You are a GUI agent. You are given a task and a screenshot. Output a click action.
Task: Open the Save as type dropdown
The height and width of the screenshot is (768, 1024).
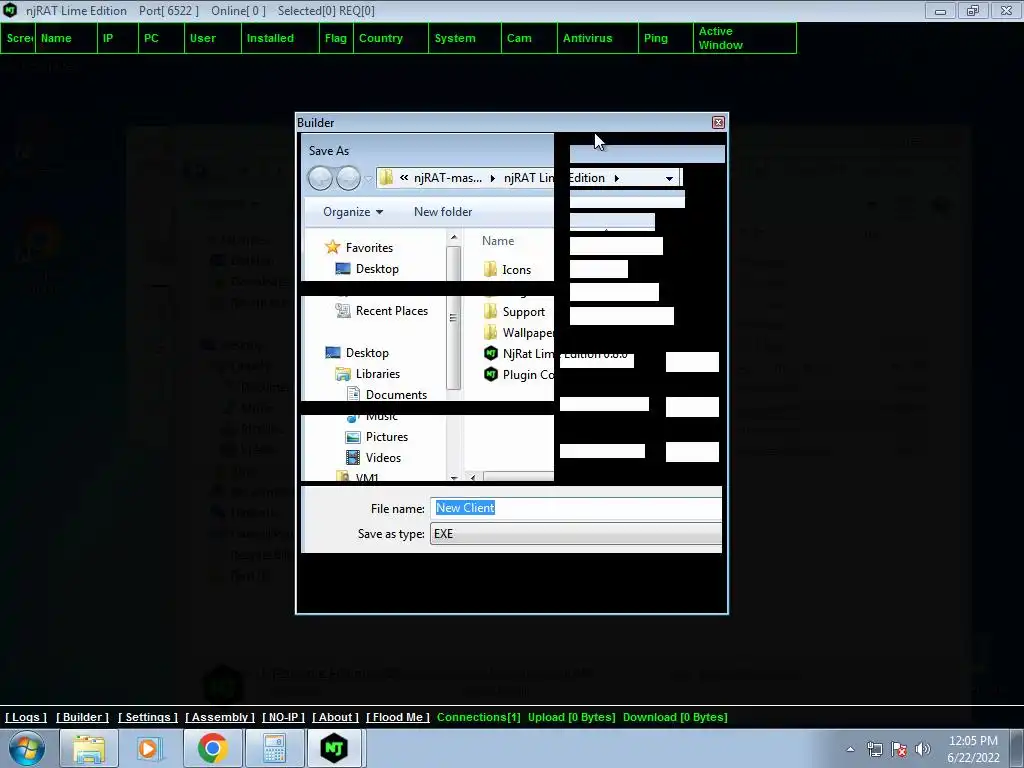click(x=576, y=534)
